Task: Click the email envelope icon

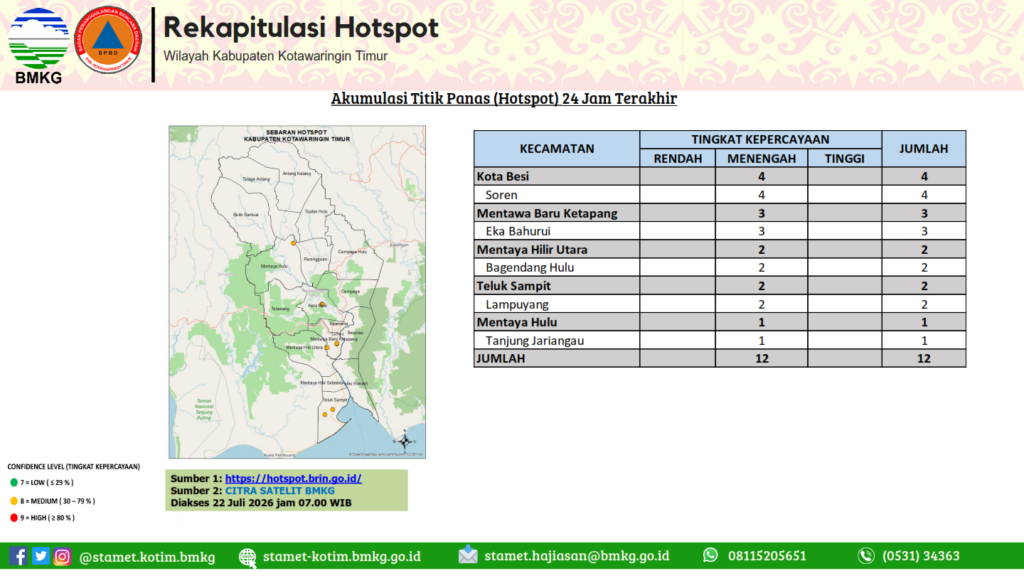Action: (468, 555)
